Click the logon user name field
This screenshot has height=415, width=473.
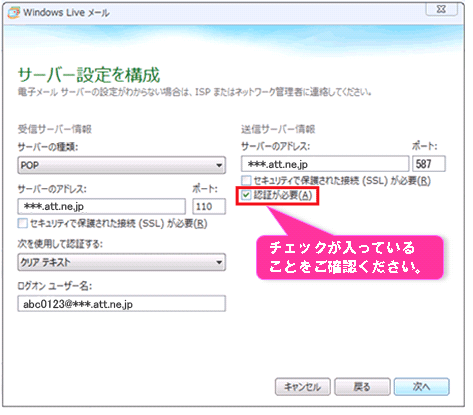(121, 304)
